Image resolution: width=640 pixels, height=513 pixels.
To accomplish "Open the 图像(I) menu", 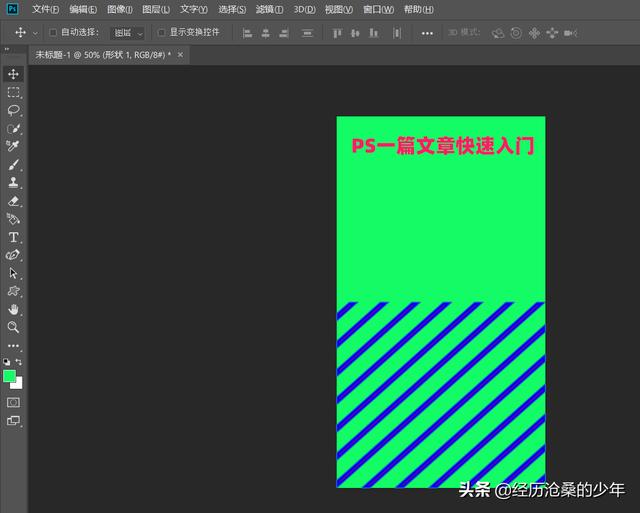I will pyautogui.click(x=120, y=9).
